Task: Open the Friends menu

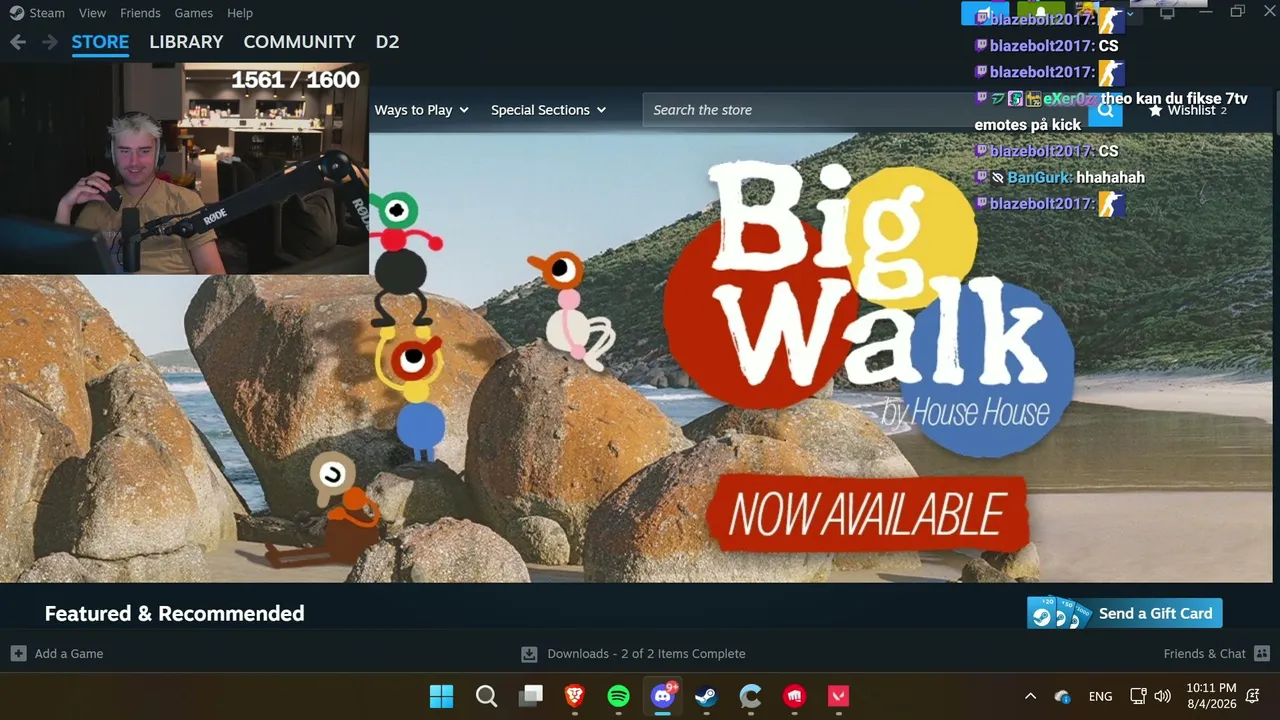Action: (140, 13)
